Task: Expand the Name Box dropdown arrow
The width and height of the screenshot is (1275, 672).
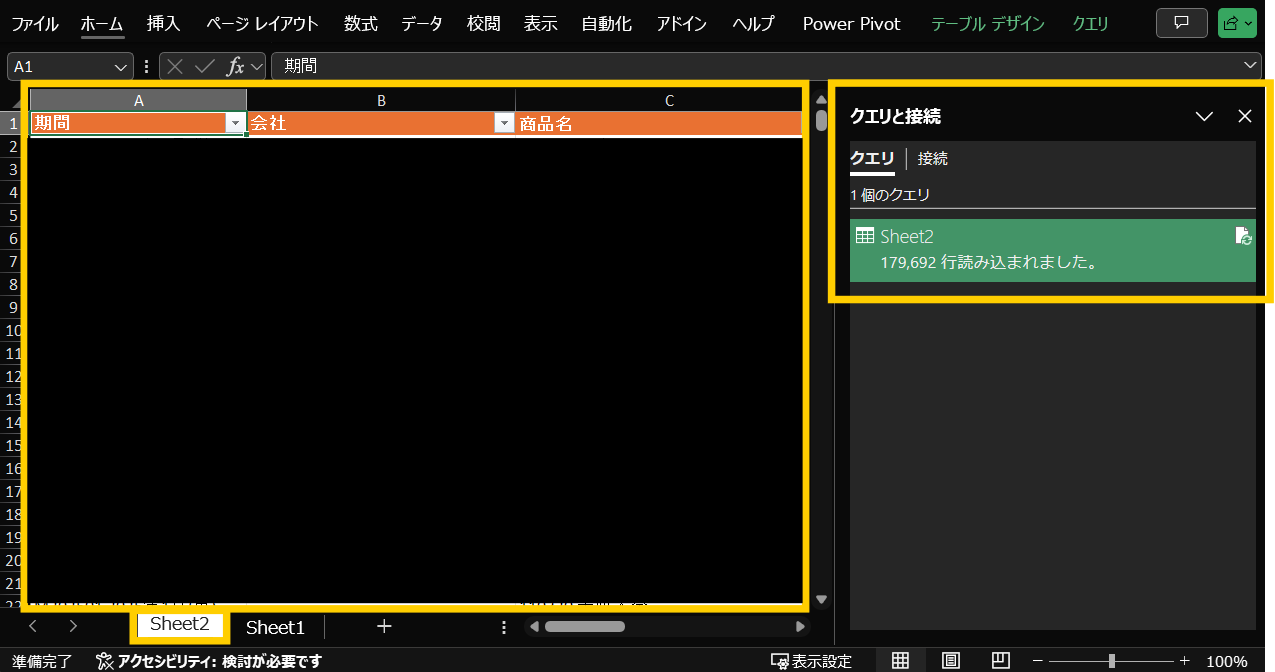Action: (122, 66)
